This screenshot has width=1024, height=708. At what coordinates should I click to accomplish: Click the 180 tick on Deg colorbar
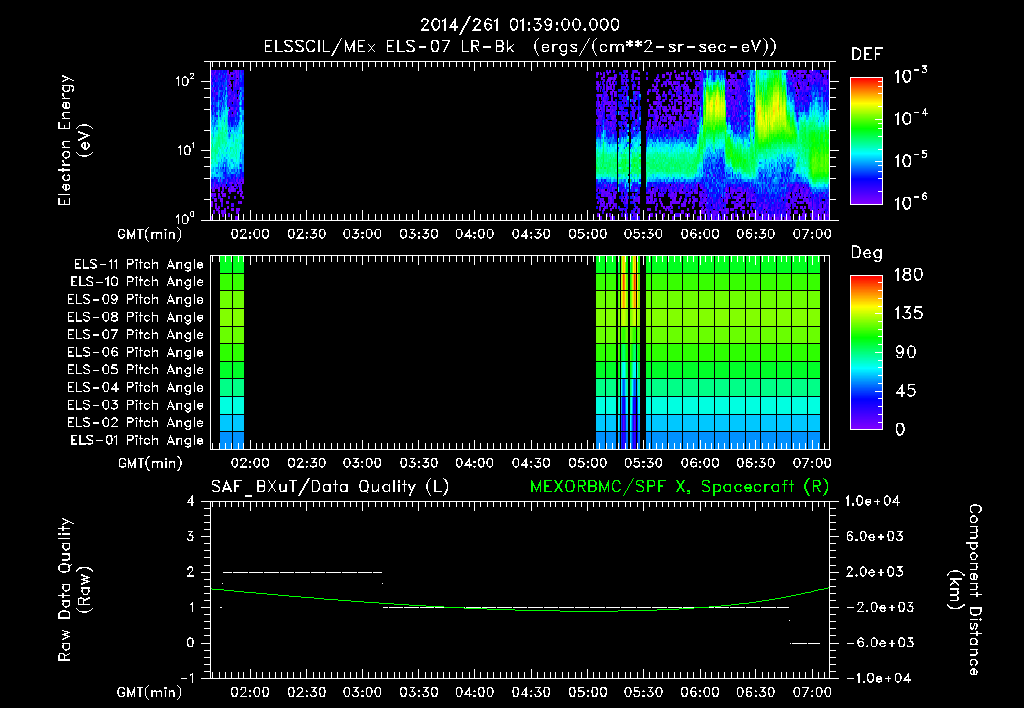[908, 275]
